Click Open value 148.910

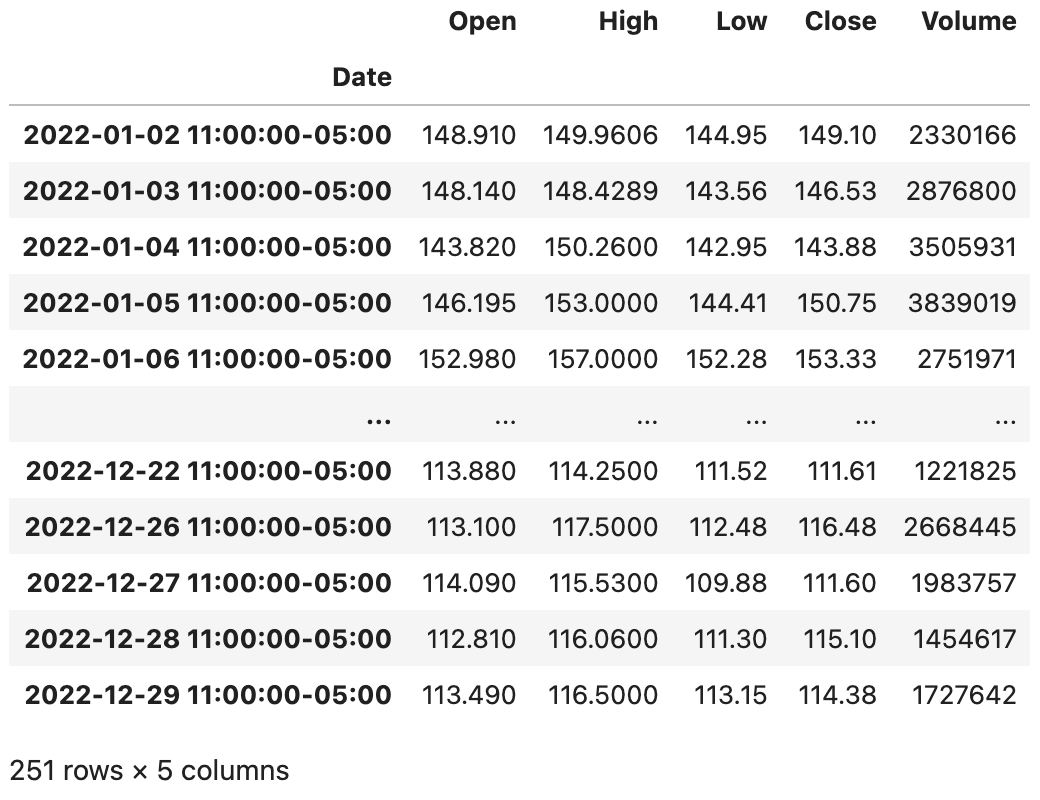pyautogui.click(x=469, y=135)
